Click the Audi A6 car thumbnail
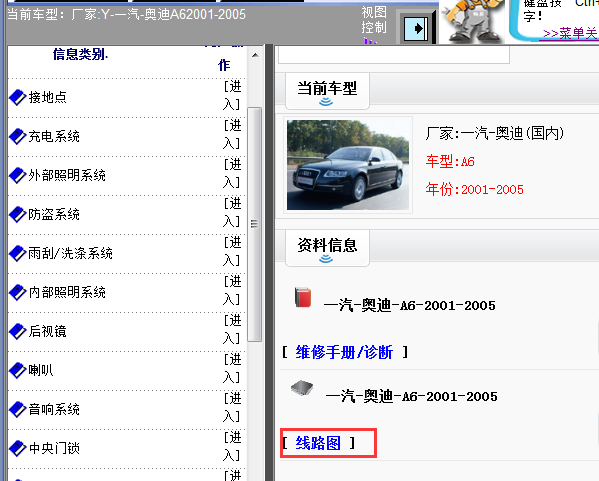This screenshot has width=599, height=481. click(x=348, y=165)
